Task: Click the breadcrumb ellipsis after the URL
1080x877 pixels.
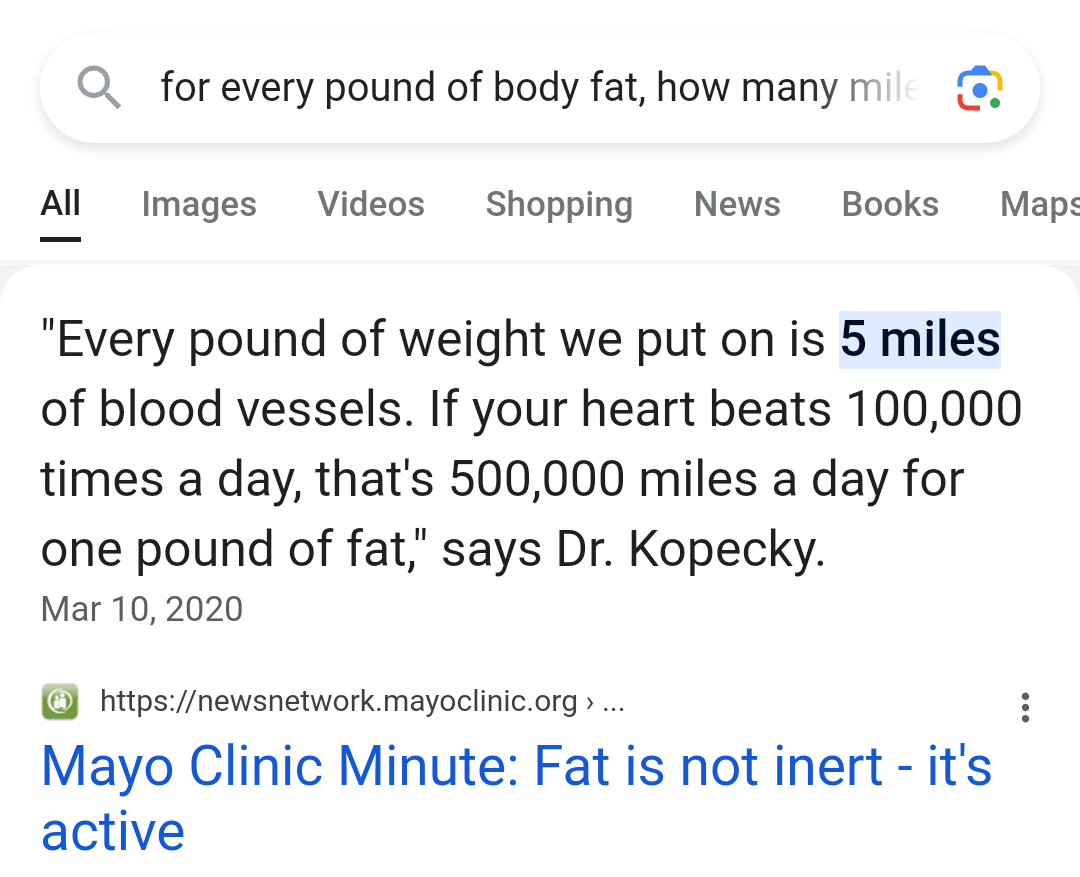Action: pos(613,703)
